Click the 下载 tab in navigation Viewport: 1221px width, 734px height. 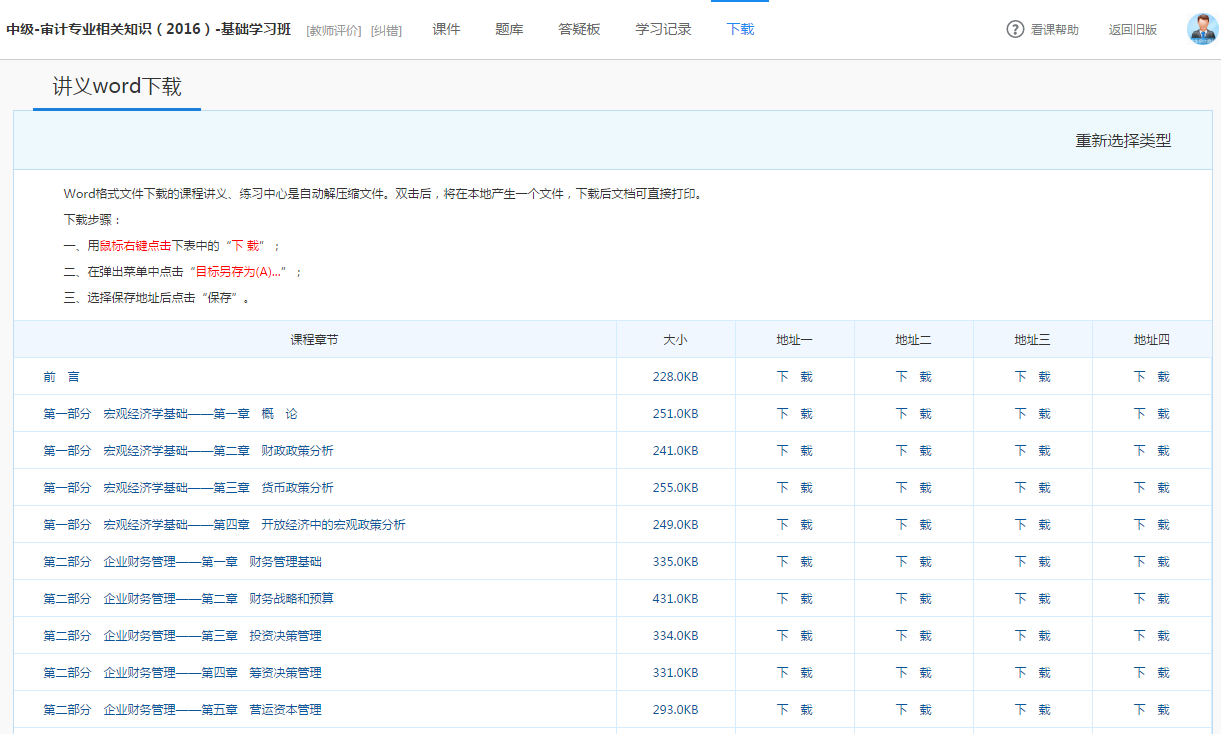pyautogui.click(x=740, y=29)
